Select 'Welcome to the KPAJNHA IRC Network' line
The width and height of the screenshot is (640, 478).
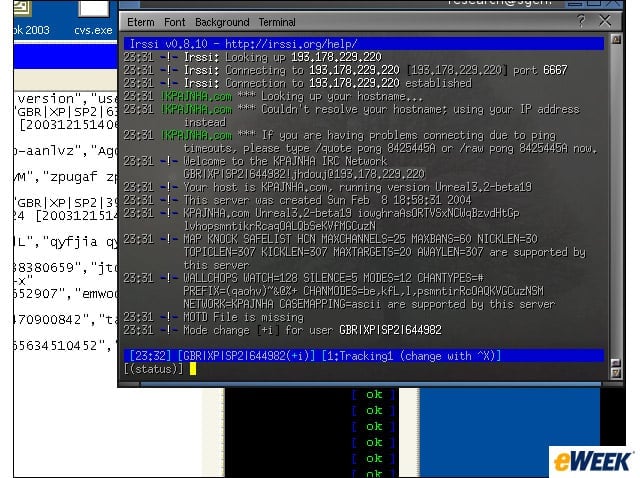point(256,161)
